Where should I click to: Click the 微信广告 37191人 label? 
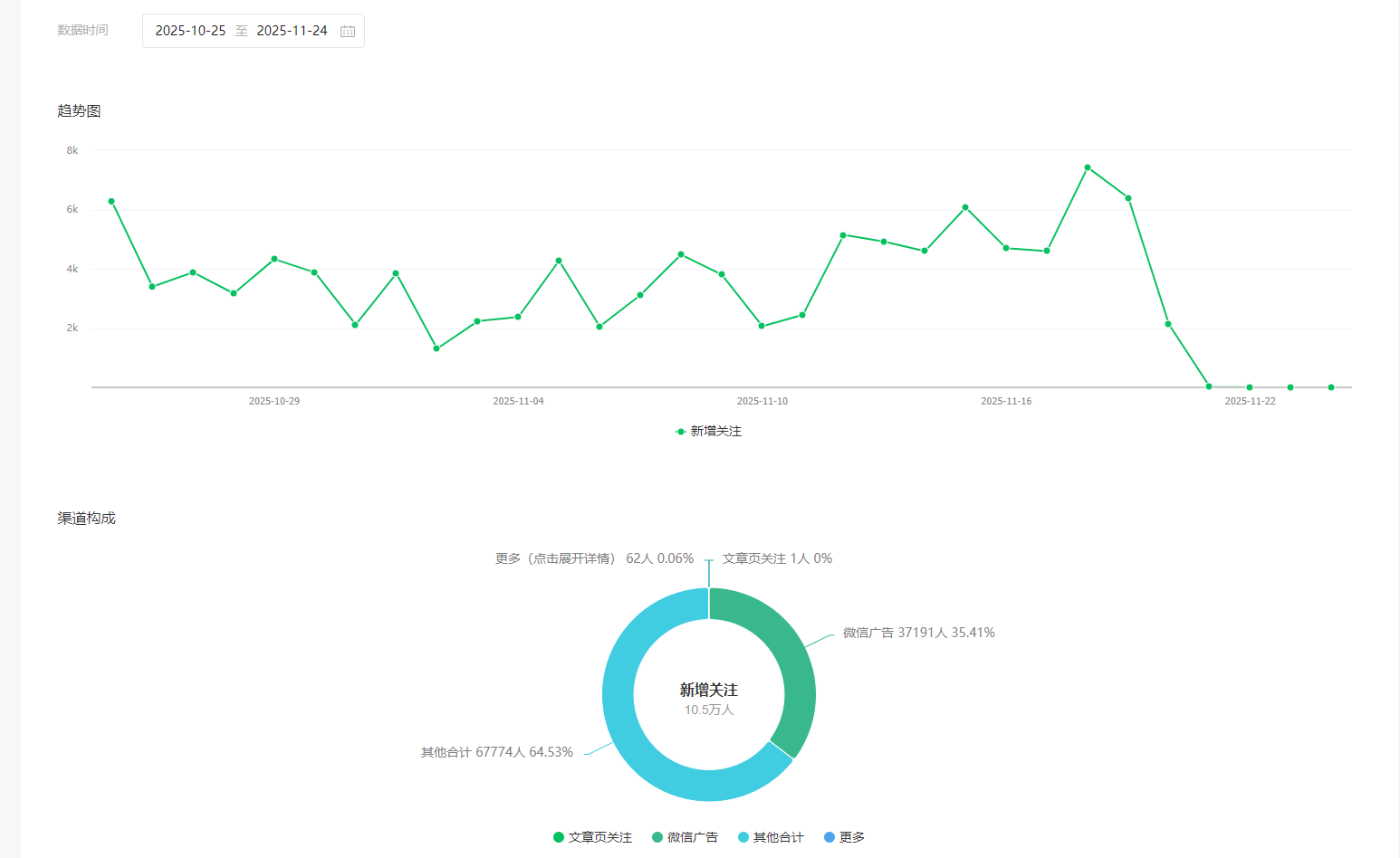coord(918,633)
